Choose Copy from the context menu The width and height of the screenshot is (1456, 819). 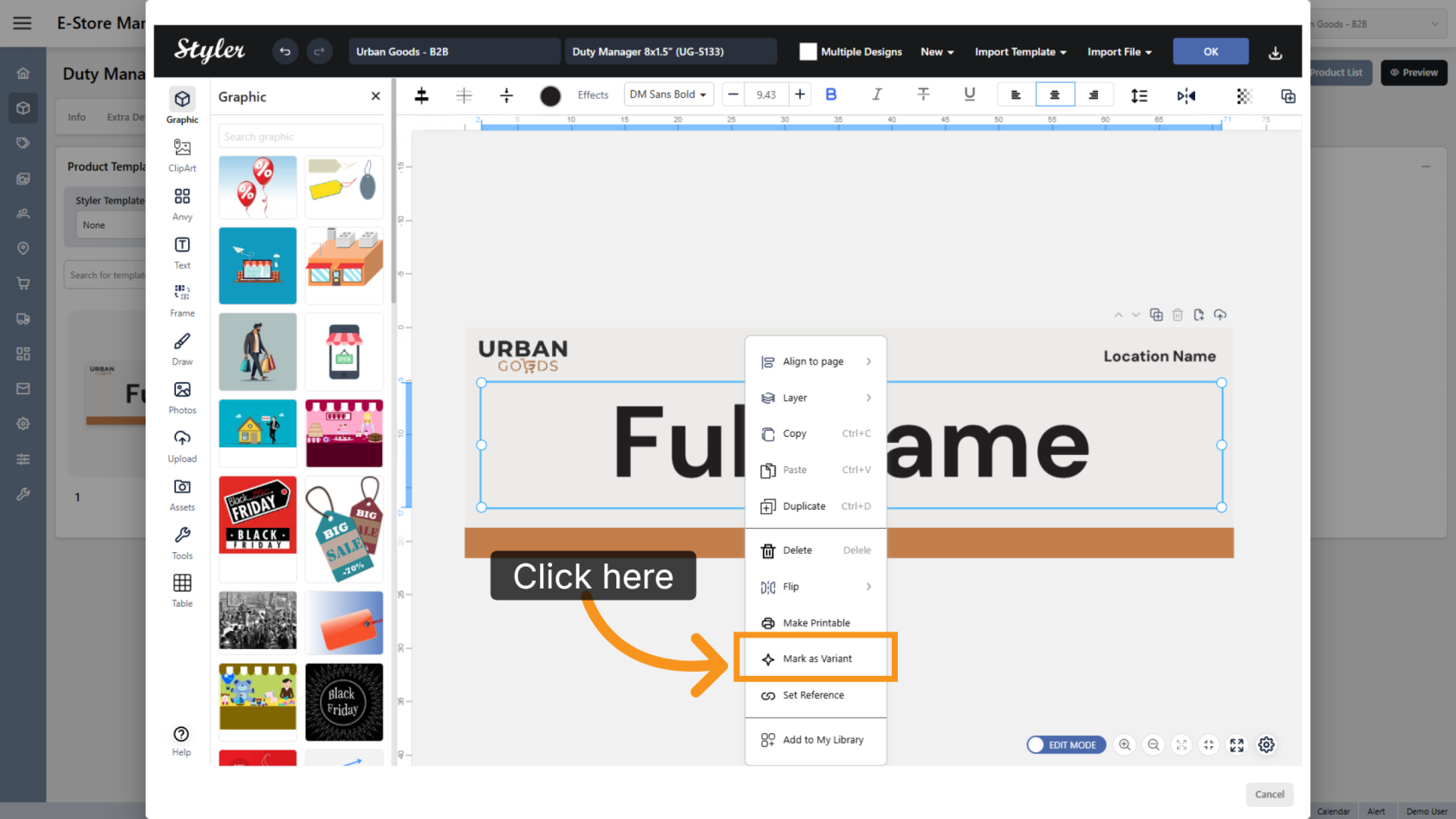coord(816,433)
